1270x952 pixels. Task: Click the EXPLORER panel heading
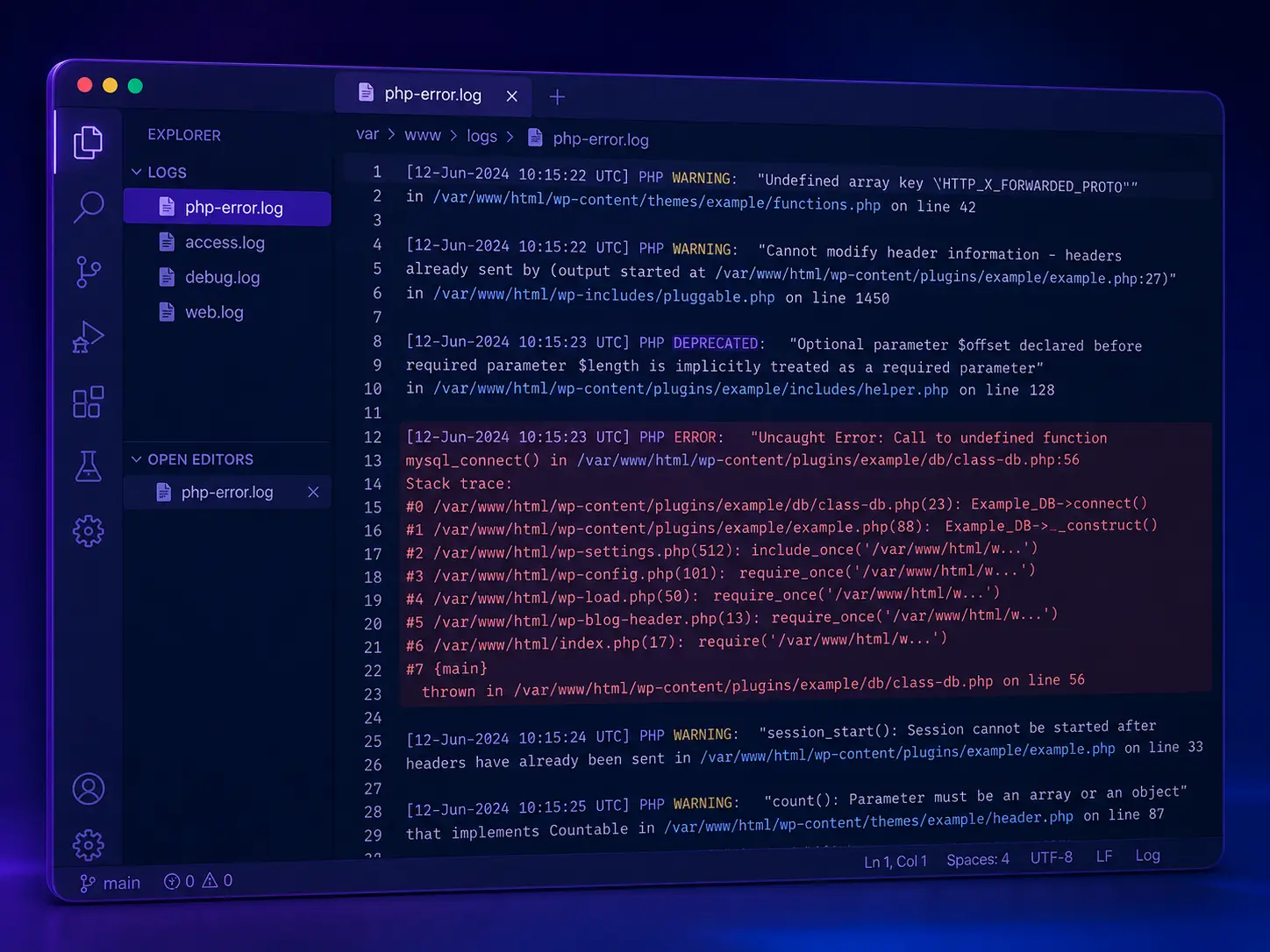coord(184,135)
